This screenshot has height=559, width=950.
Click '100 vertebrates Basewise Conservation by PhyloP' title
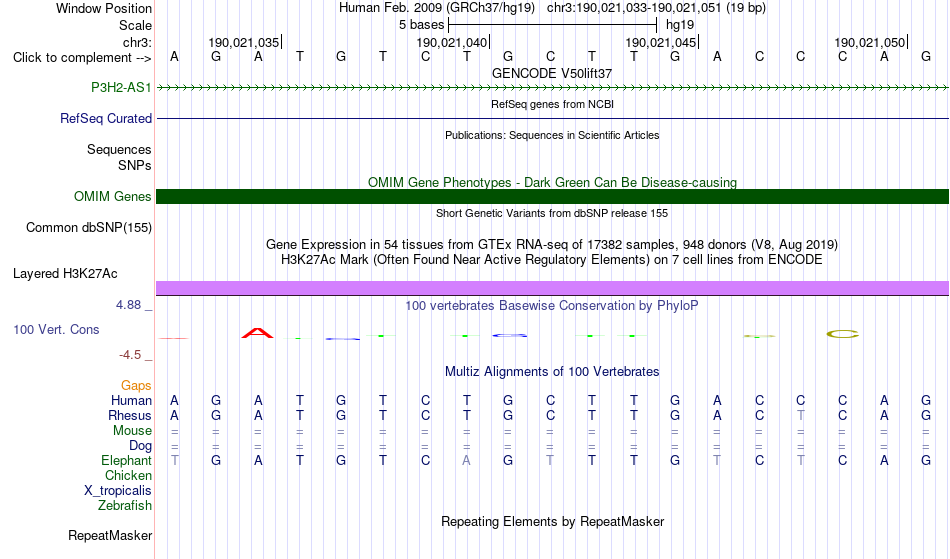[552, 306]
